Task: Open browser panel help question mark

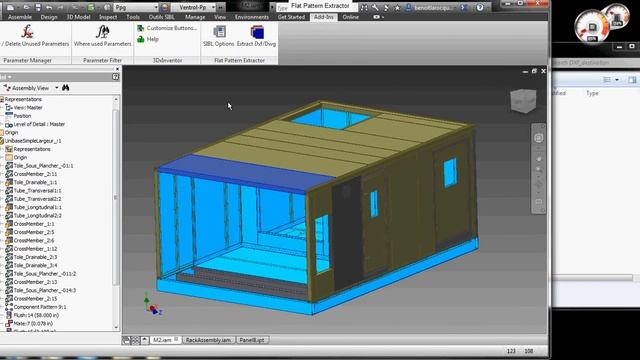Action: (x=116, y=77)
